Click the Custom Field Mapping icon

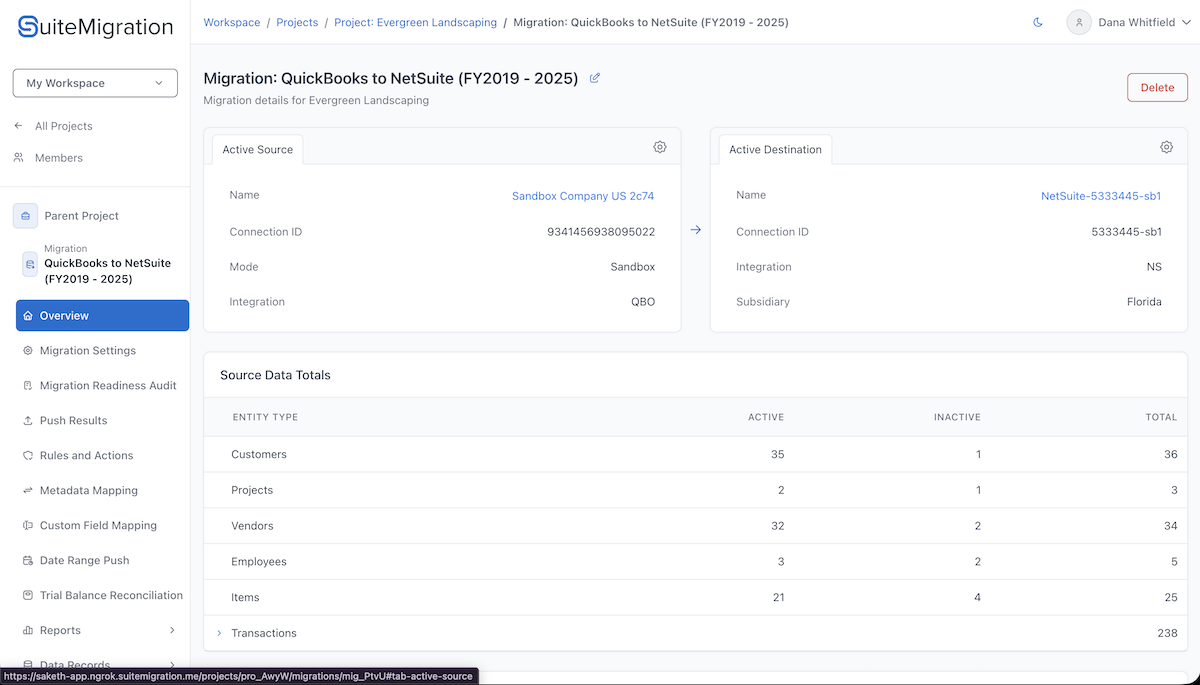(28, 526)
